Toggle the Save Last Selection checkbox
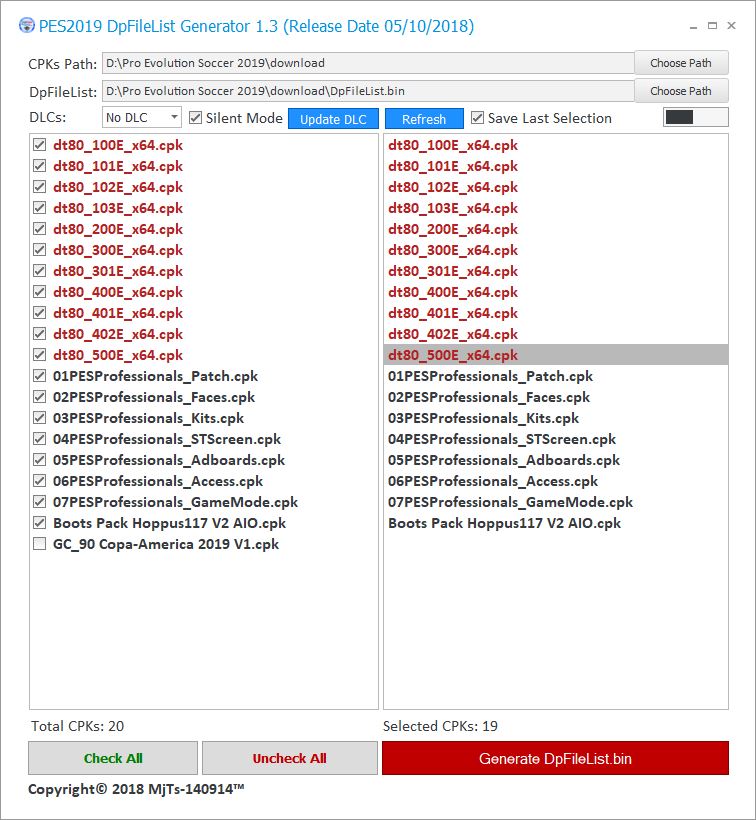 tap(477, 118)
